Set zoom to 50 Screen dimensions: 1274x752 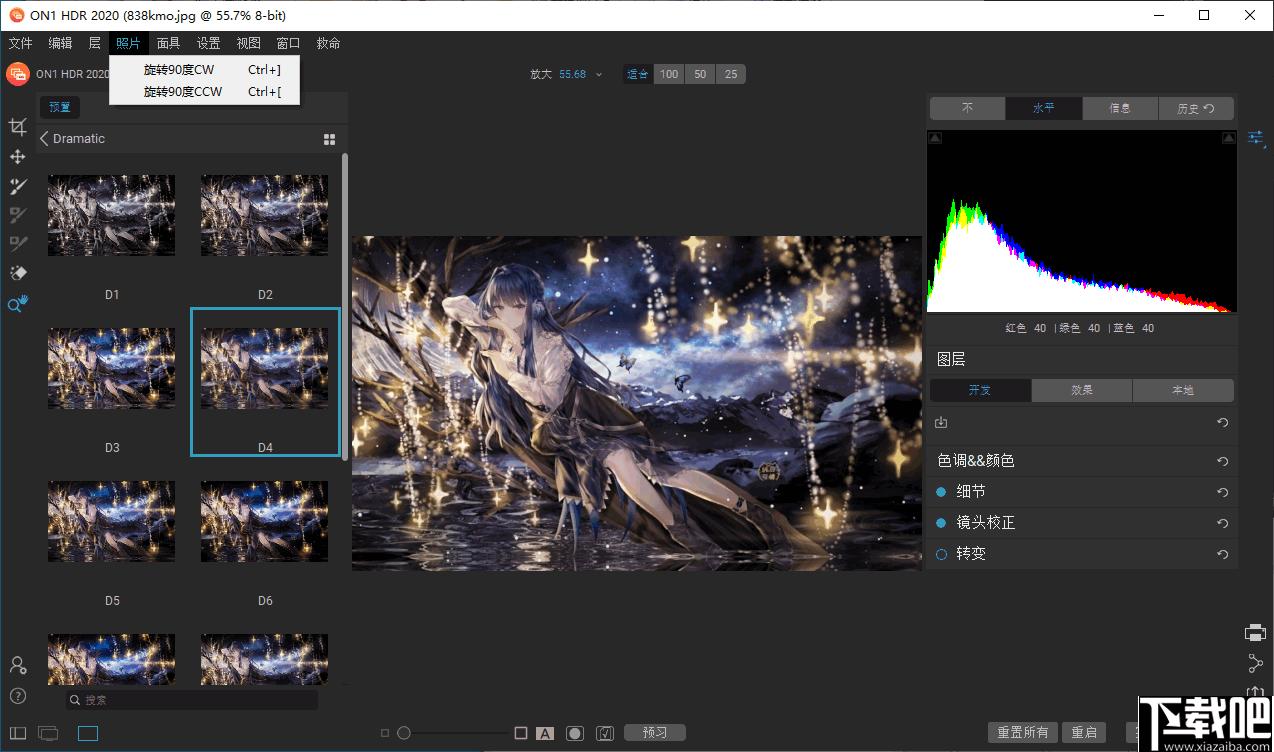click(700, 74)
